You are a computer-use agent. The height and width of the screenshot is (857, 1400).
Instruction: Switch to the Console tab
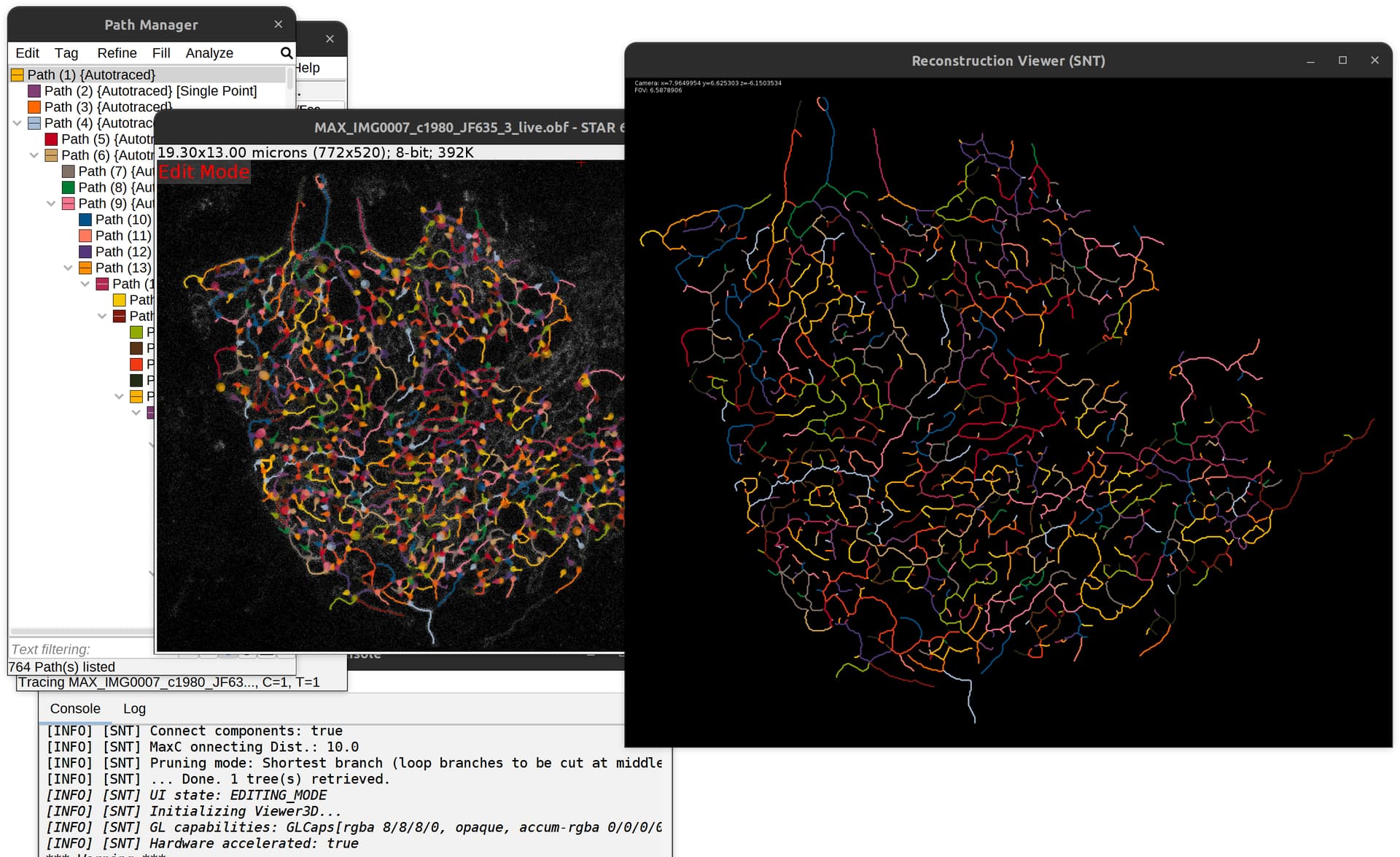[74, 708]
